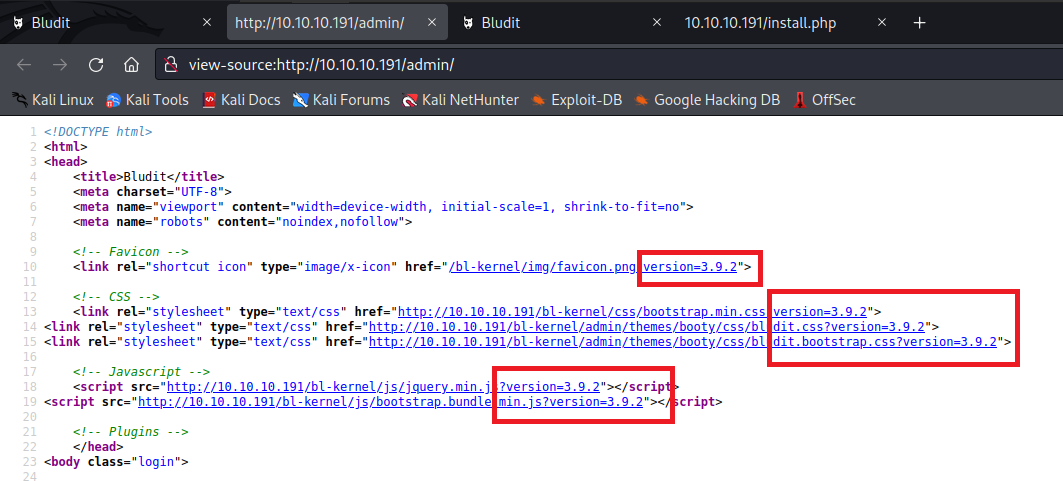Open the Kali Tools bookmark
1063x481 pixels.
[x=148, y=99]
